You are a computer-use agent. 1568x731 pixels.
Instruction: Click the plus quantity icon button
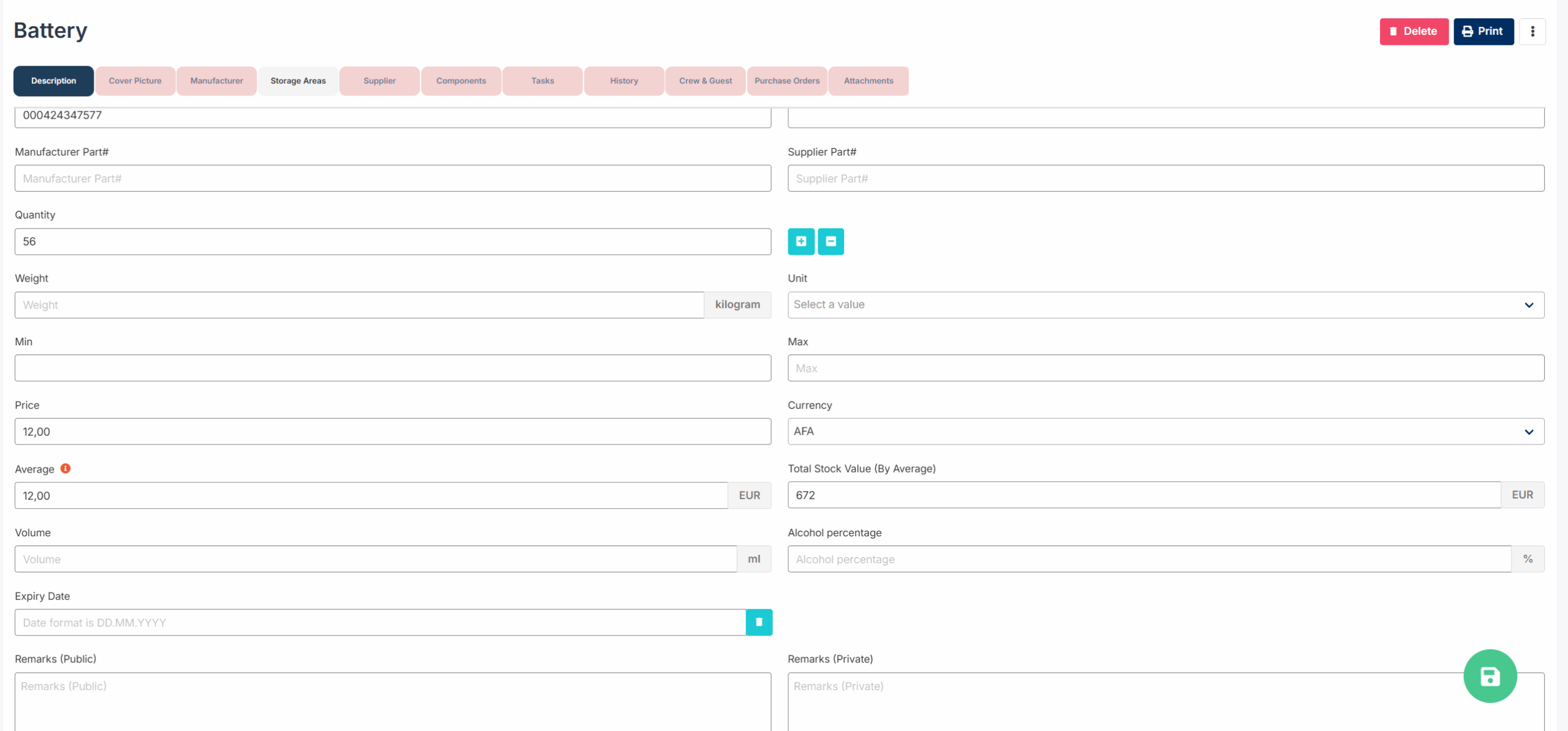point(801,241)
